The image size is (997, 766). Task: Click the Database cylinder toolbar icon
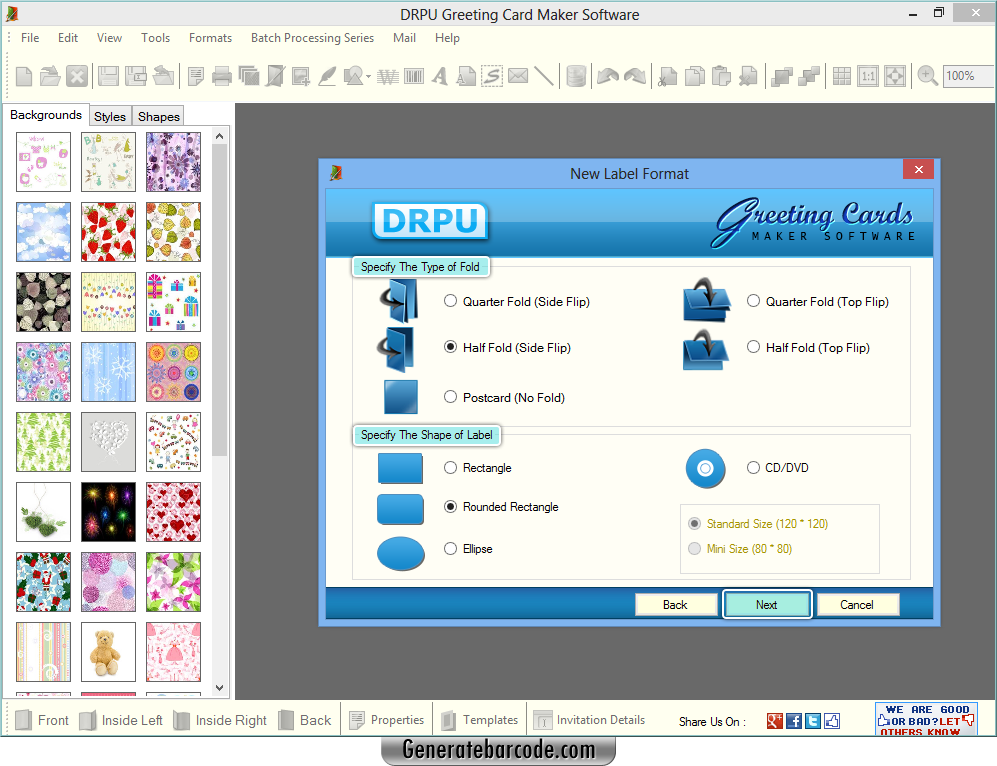point(576,76)
